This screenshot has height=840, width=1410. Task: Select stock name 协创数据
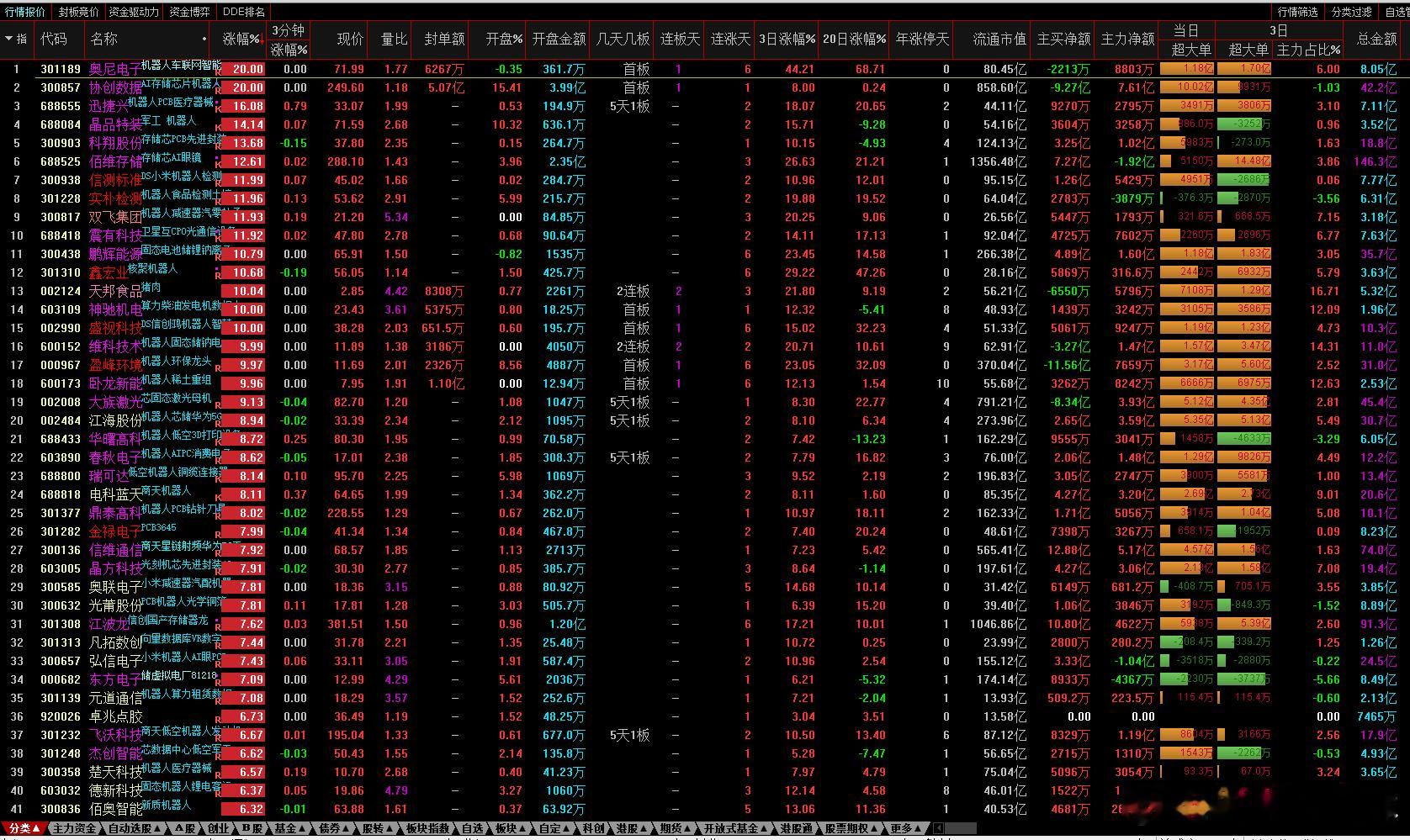pyautogui.click(x=115, y=87)
